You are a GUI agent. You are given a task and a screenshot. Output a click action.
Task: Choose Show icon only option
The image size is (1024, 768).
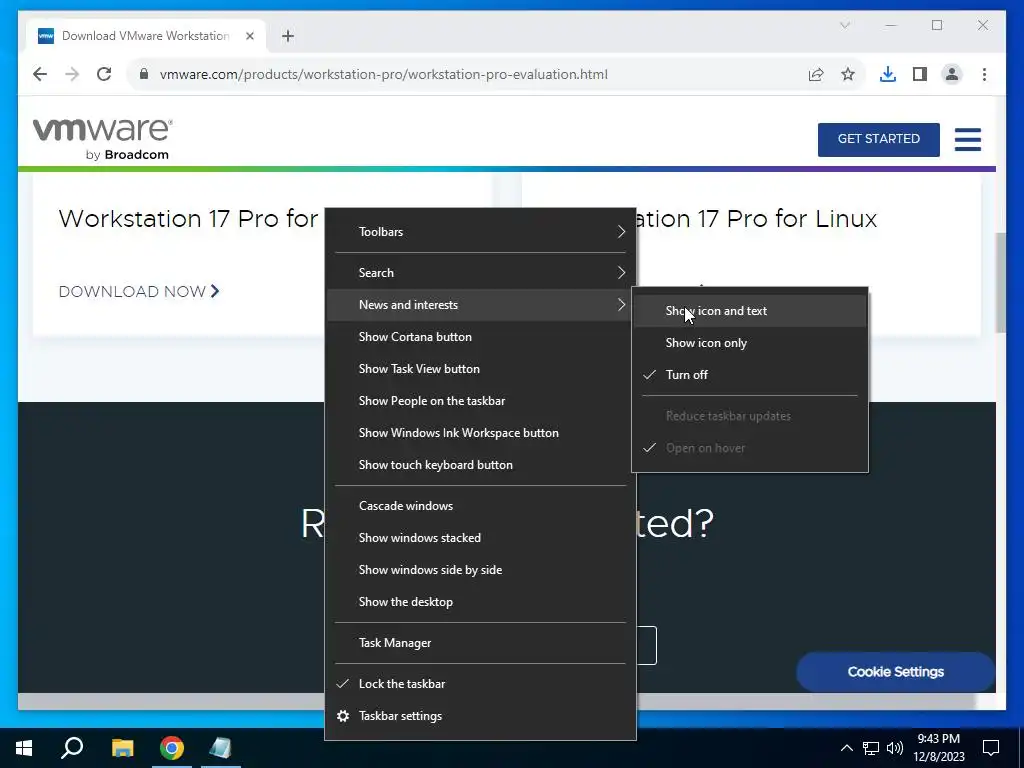tap(750, 343)
